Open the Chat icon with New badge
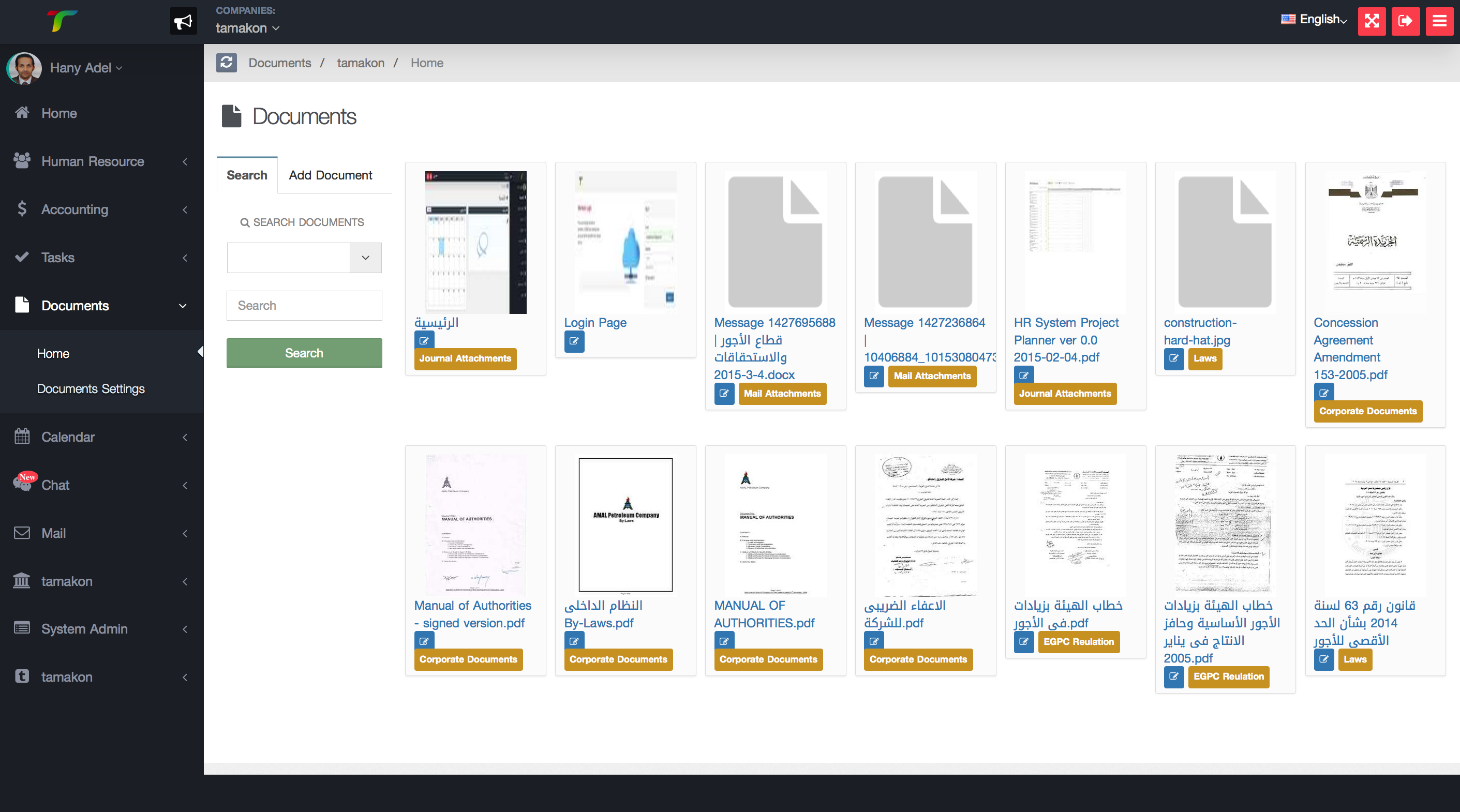 tap(23, 484)
